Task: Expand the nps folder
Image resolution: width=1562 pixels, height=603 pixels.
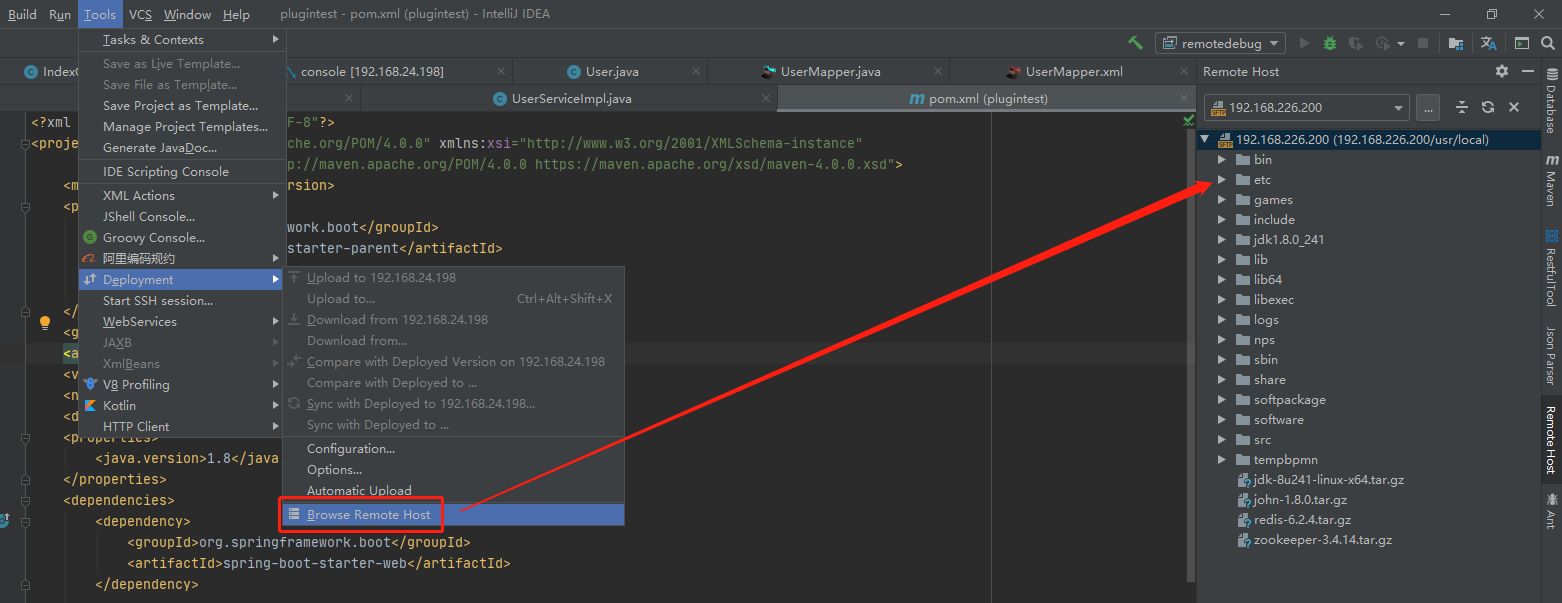Action: (1222, 339)
